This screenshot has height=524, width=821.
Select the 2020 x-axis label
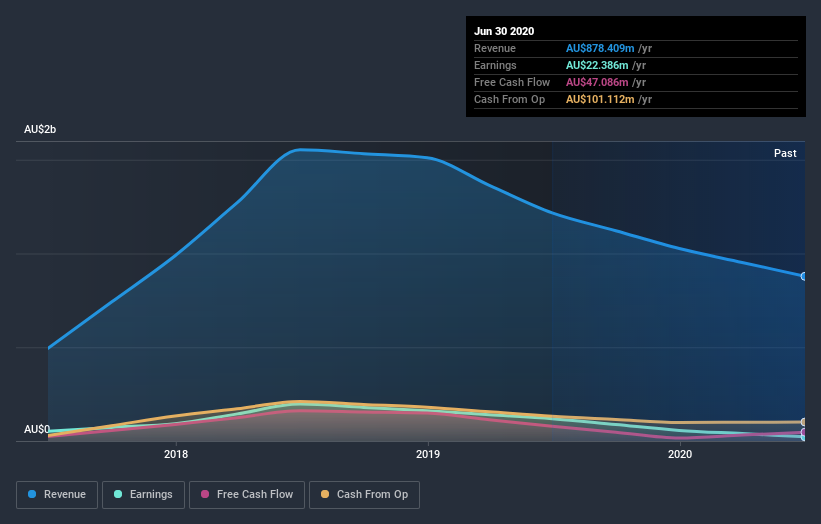680,454
